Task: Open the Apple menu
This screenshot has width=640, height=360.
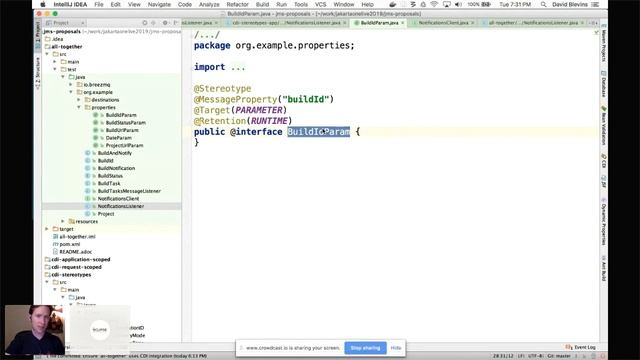Action: click(42, 4)
